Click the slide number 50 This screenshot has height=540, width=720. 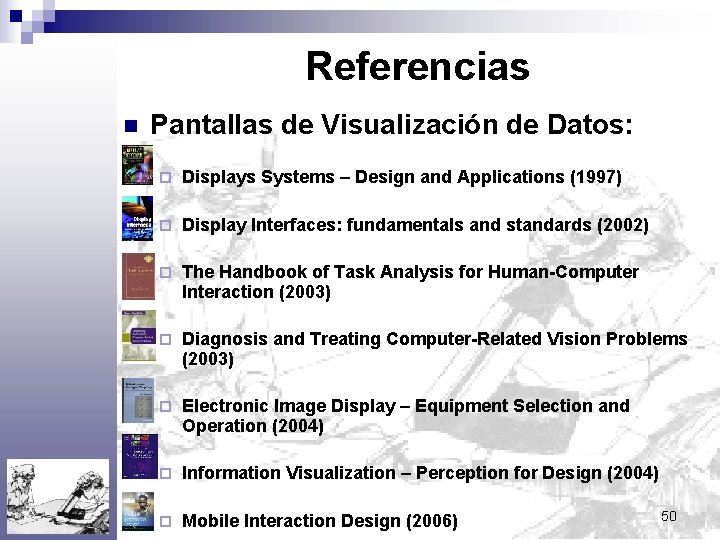[x=669, y=516]
